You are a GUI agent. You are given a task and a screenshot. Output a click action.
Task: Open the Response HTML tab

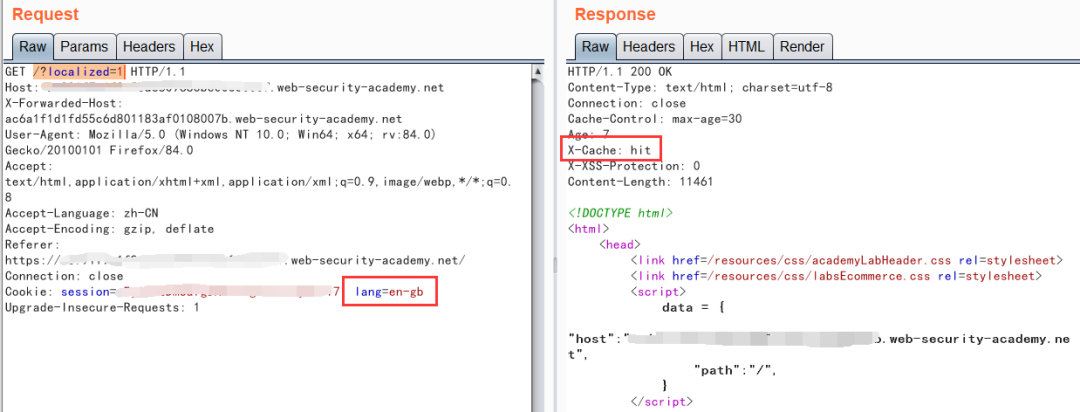746,47
